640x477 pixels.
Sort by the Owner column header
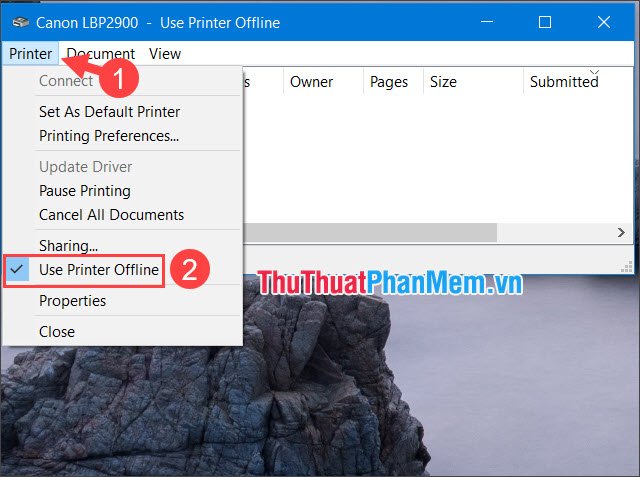(323, 82)
